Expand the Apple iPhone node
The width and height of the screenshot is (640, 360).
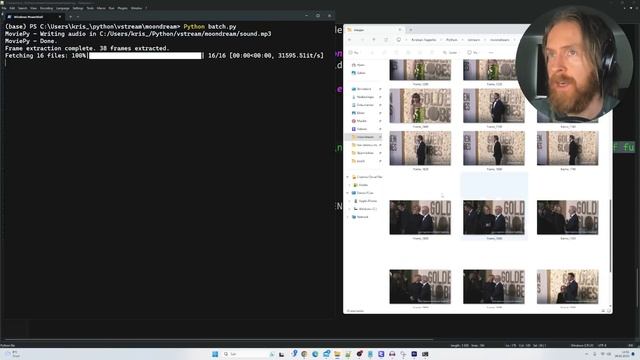click(350, 201)
